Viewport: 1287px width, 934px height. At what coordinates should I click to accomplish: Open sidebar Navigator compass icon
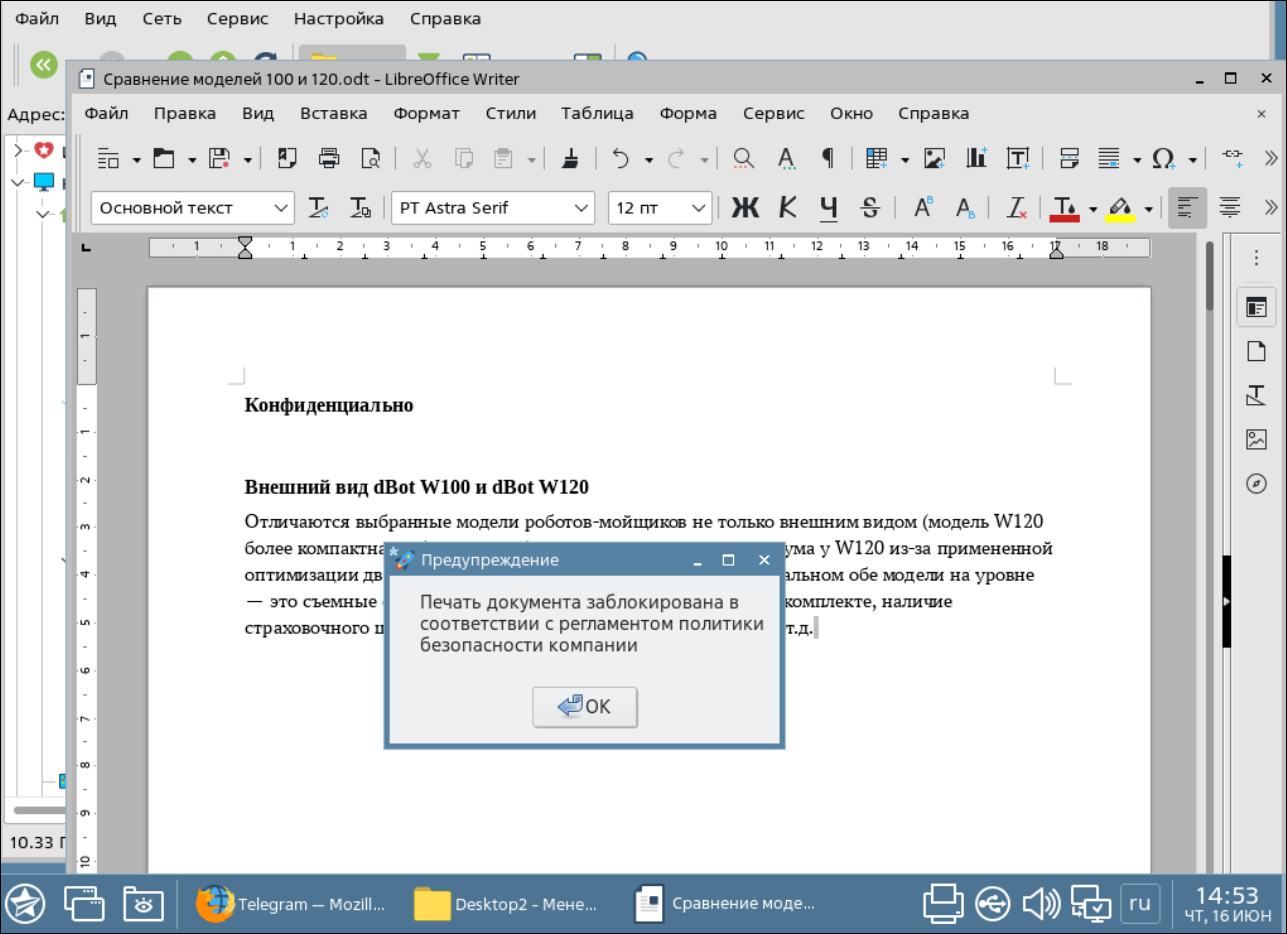pos(1257,483)
